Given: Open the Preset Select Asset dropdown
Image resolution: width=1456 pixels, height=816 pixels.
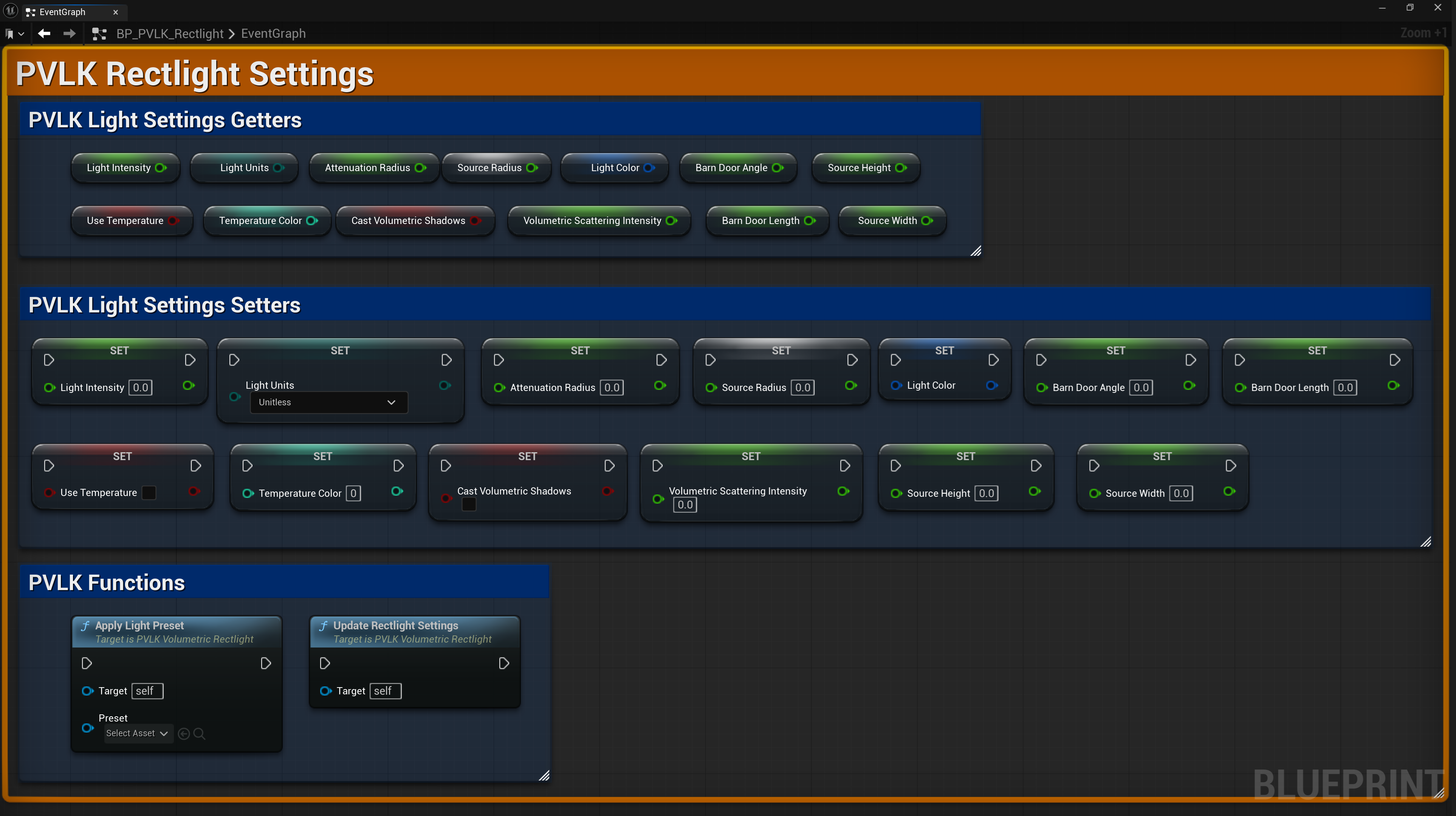Looking at the screenshot, I should (x=138, y=734).
